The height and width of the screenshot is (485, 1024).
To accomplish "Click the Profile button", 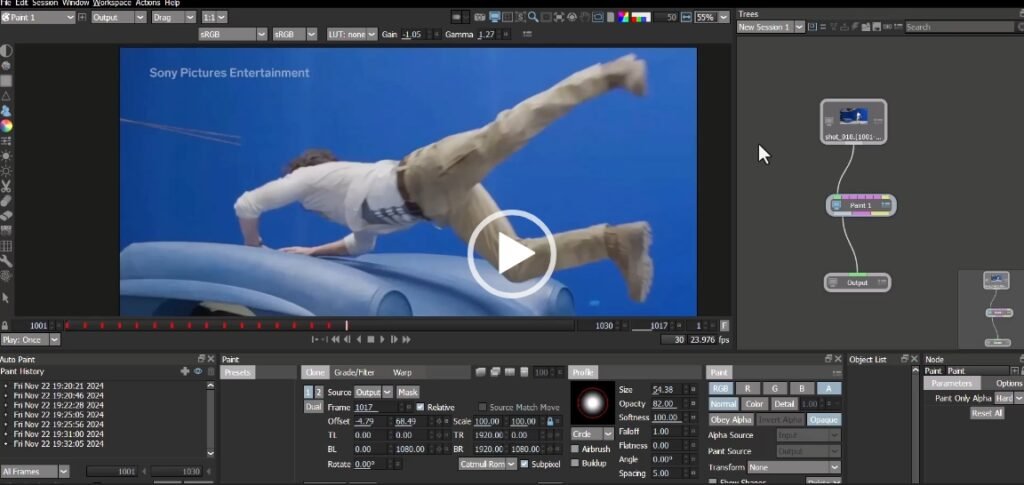I will tap(583, 373).
